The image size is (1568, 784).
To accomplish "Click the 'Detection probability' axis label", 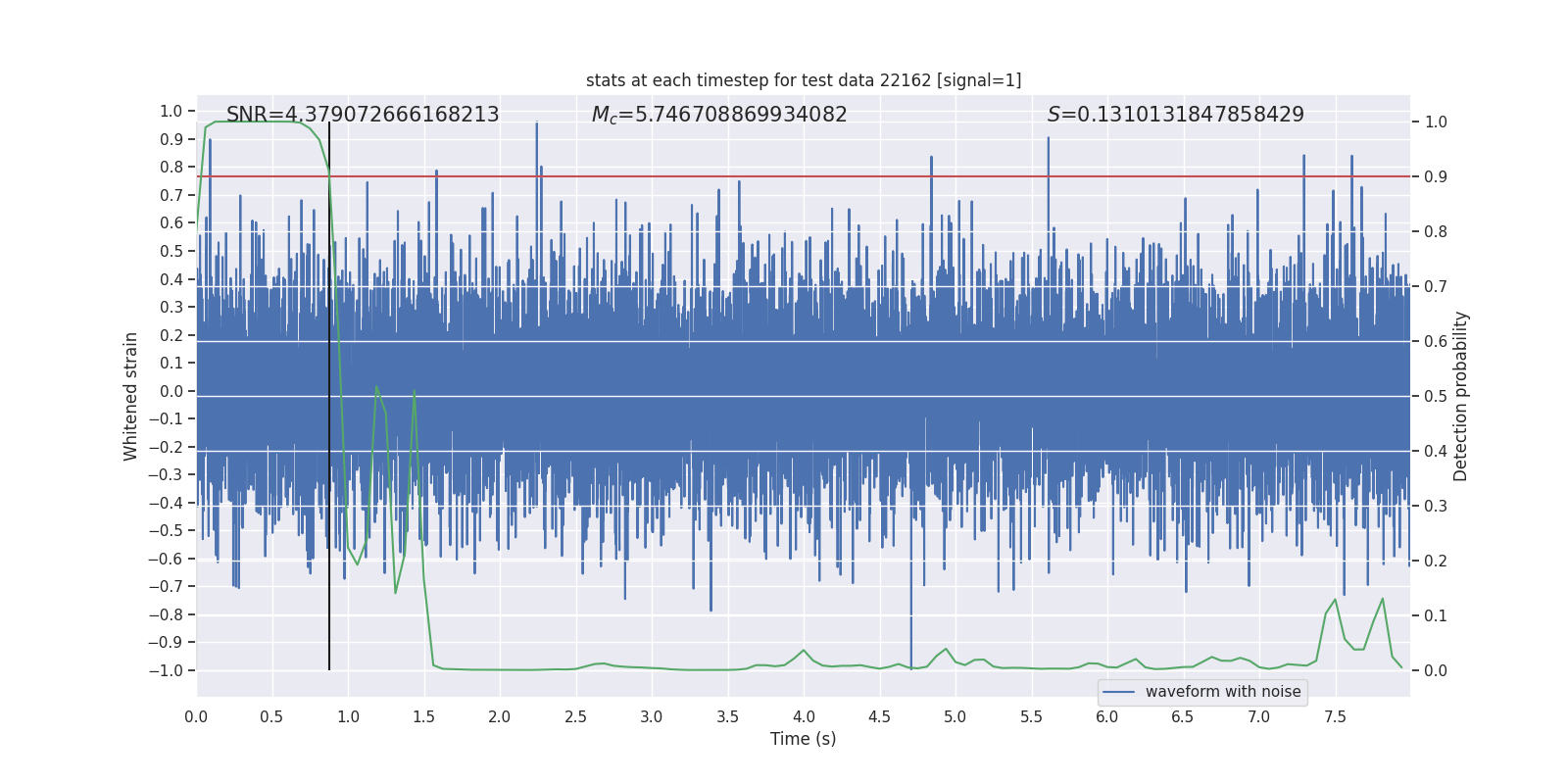I will [x=1460, y=396].
